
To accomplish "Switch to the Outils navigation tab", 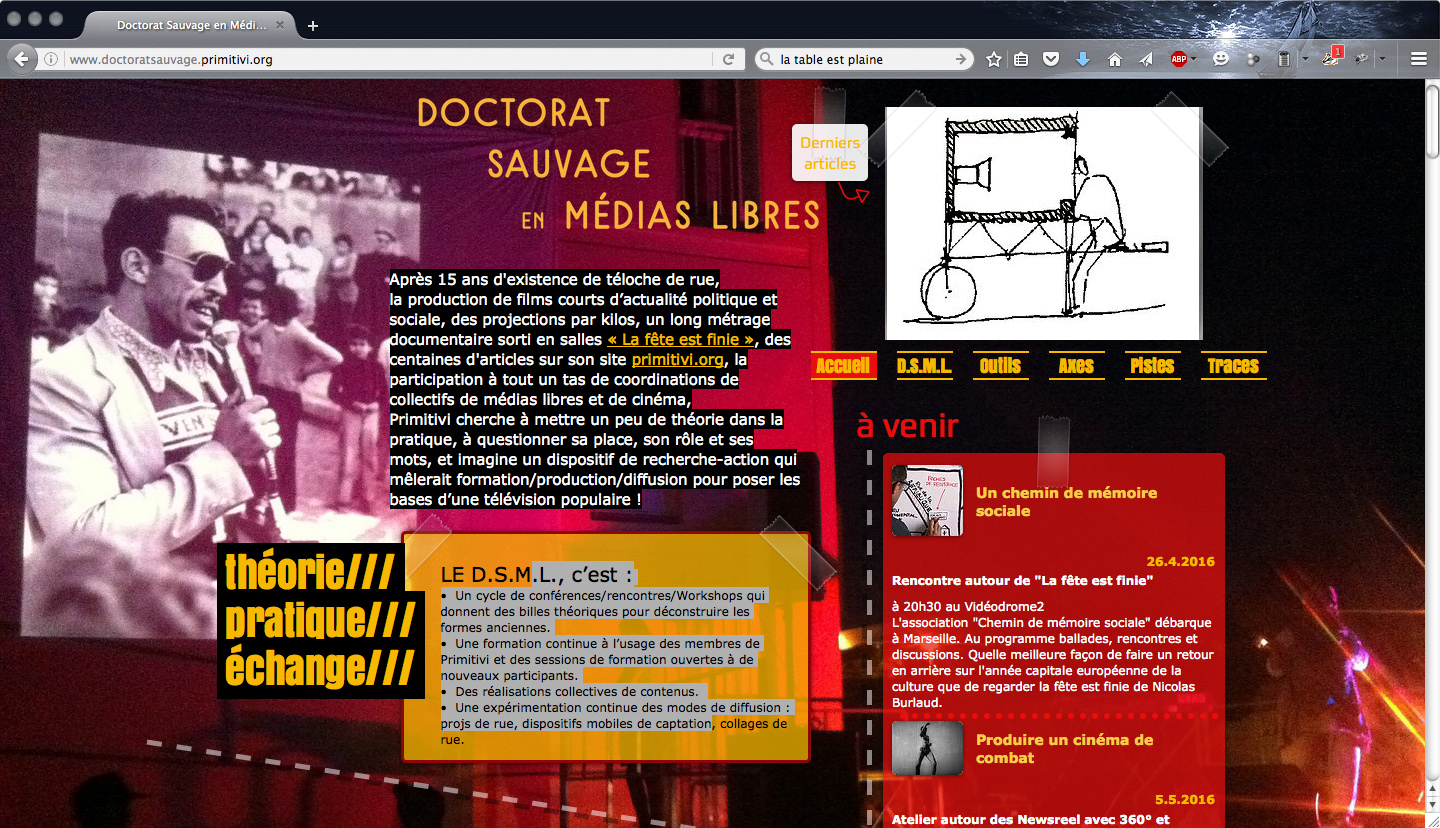I will click(x=1000, y=365).
